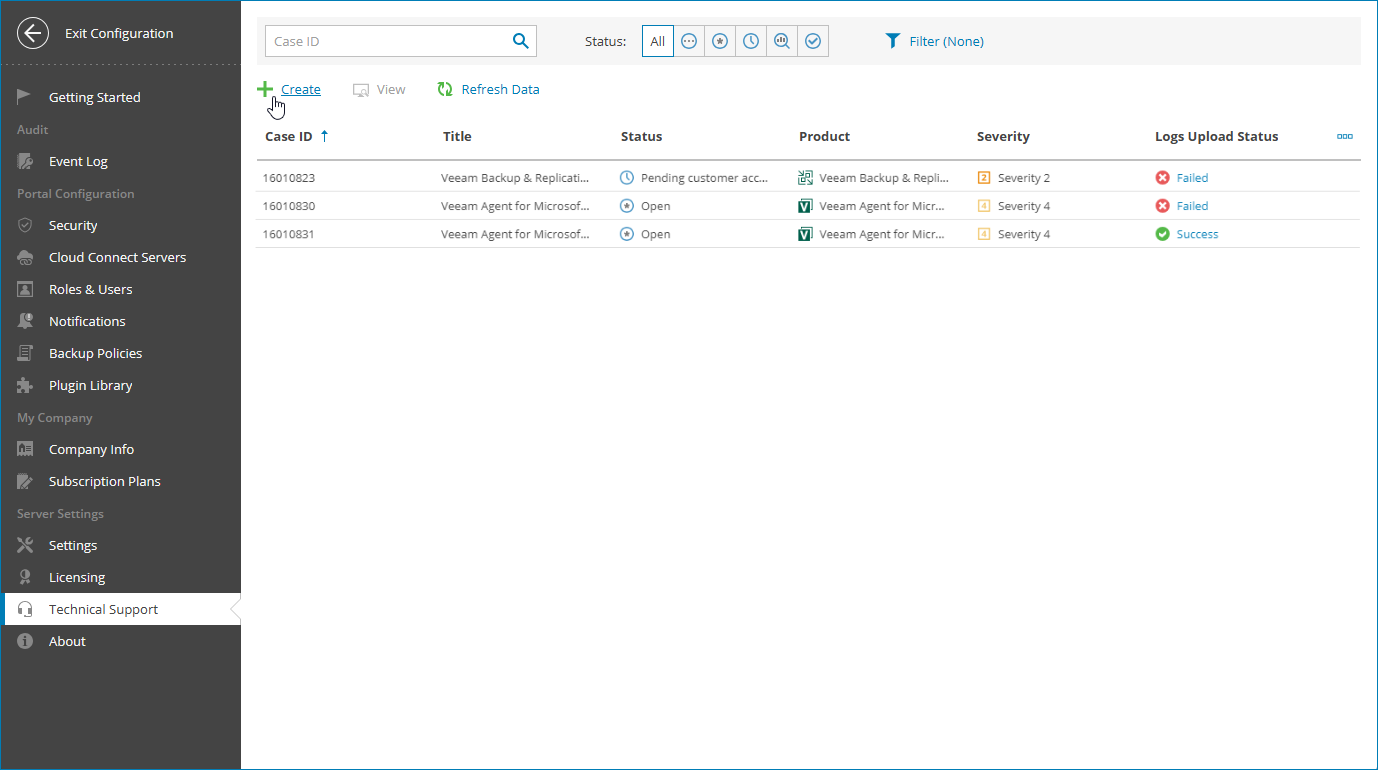This screenshot has height=770, width=1378.
Task: Click the Security shield icon
Action: pyautogui.click(x=25, y=225)
